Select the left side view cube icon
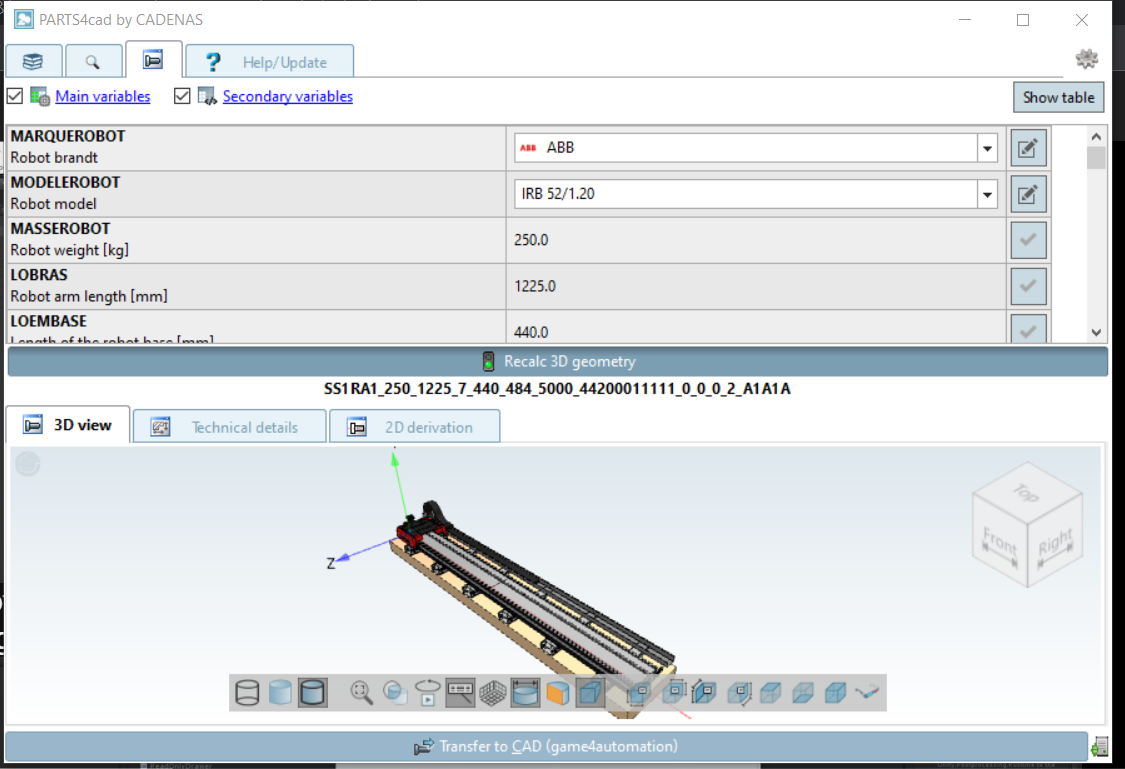The width and height of the screenshot is (1125, 769). 704,693
